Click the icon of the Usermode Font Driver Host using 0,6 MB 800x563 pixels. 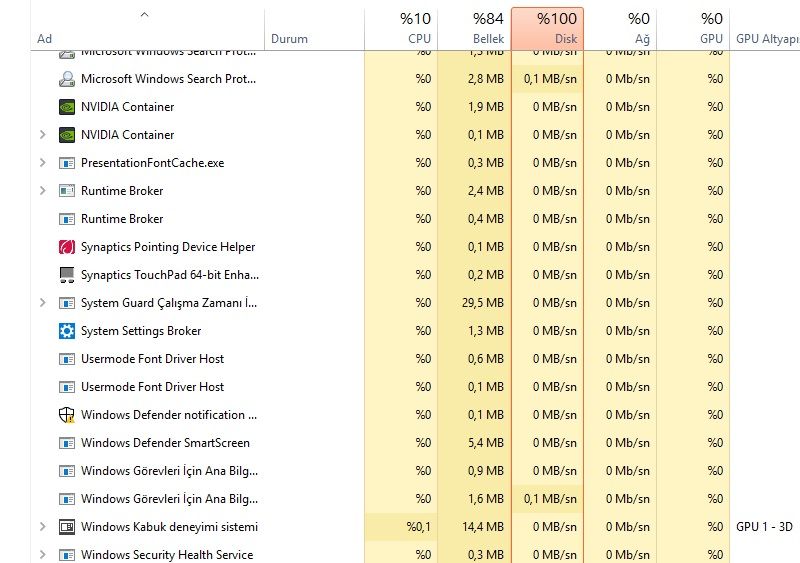click(x=67, y=359)
